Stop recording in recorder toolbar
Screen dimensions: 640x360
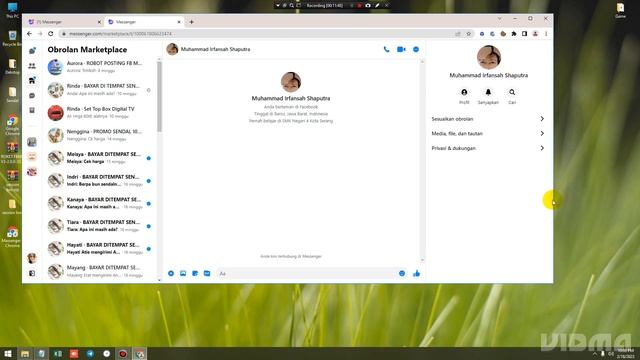pyautogui.click(x=360, y=6)
